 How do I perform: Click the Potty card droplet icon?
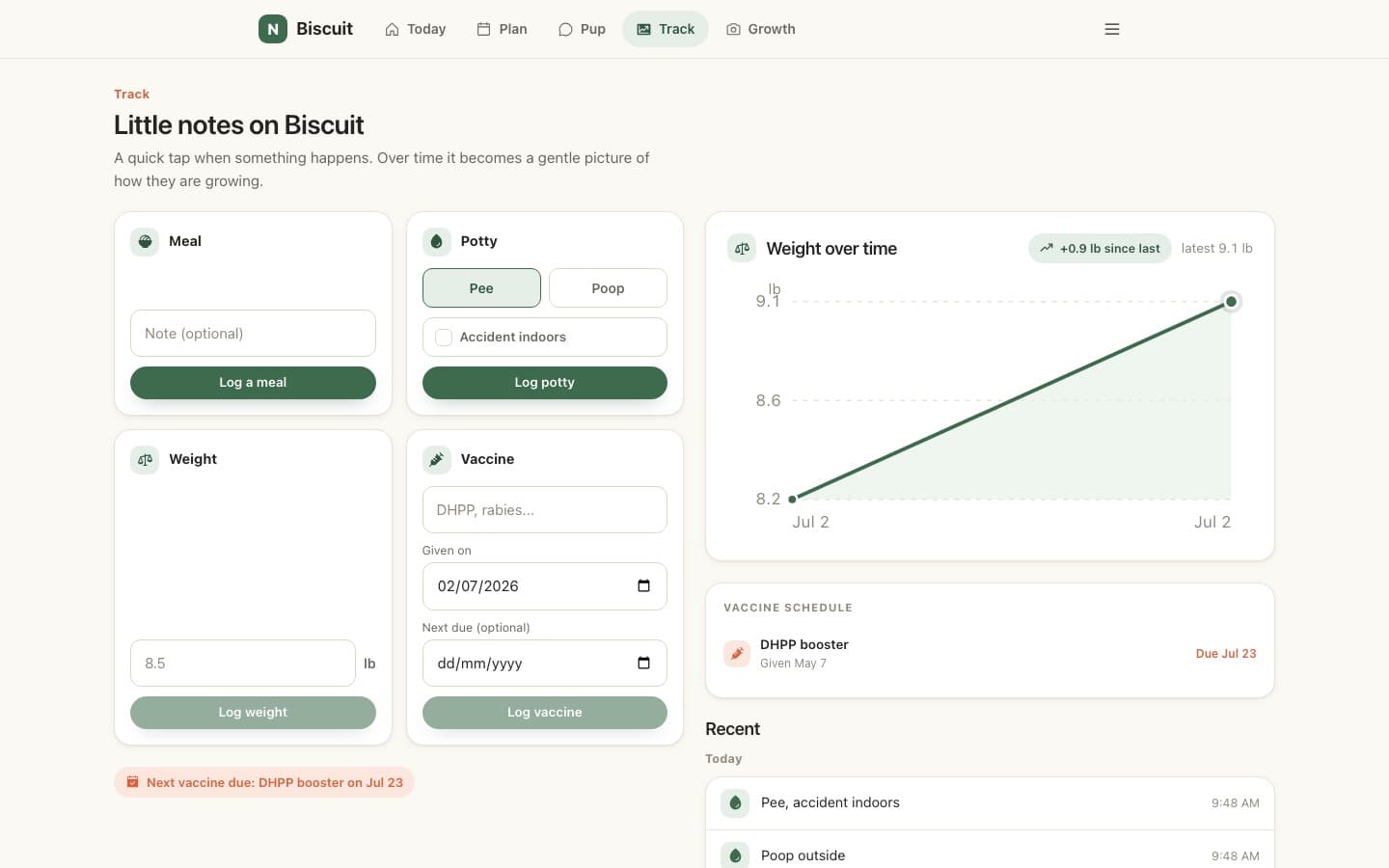pos(436,241)
